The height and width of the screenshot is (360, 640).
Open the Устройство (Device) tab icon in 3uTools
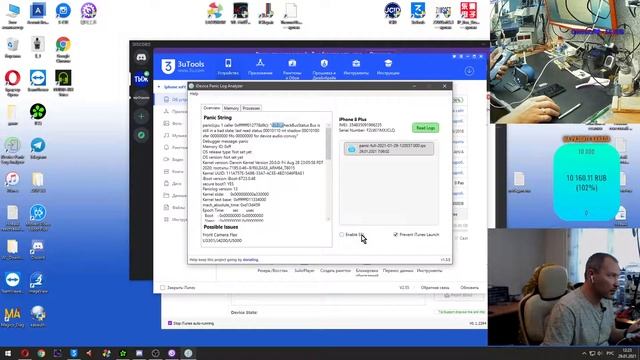228,63
